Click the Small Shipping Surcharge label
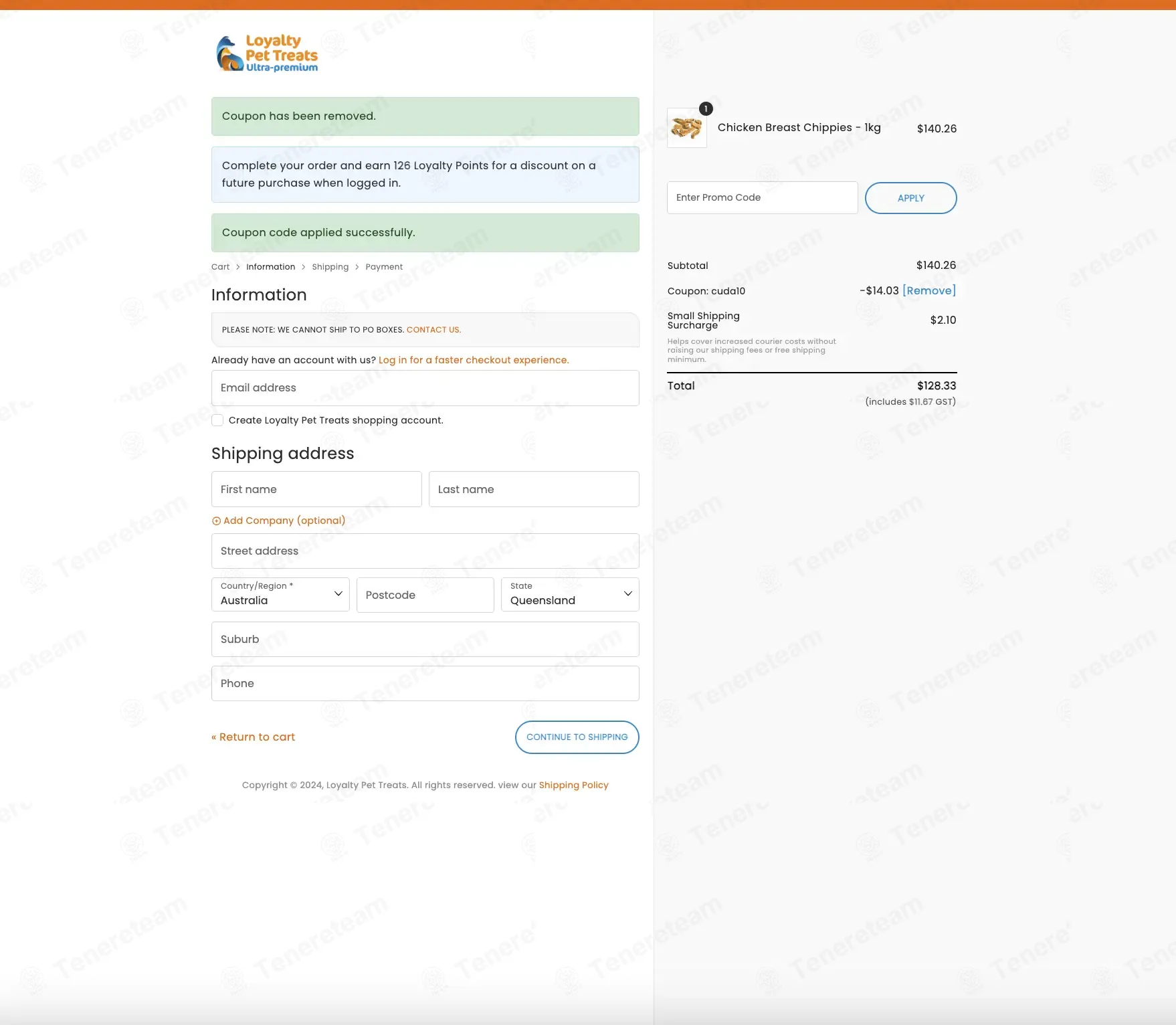 coord(703,320)
